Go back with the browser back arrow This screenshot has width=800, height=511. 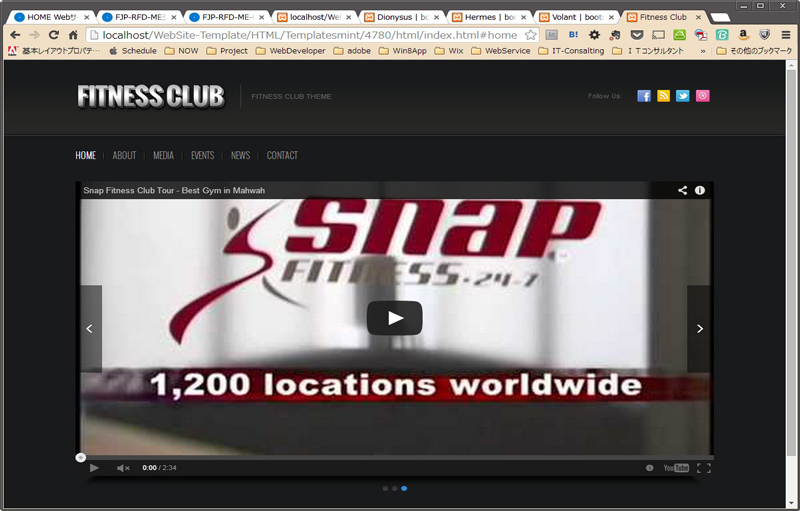pyautogui.click(x=15, y=35)
